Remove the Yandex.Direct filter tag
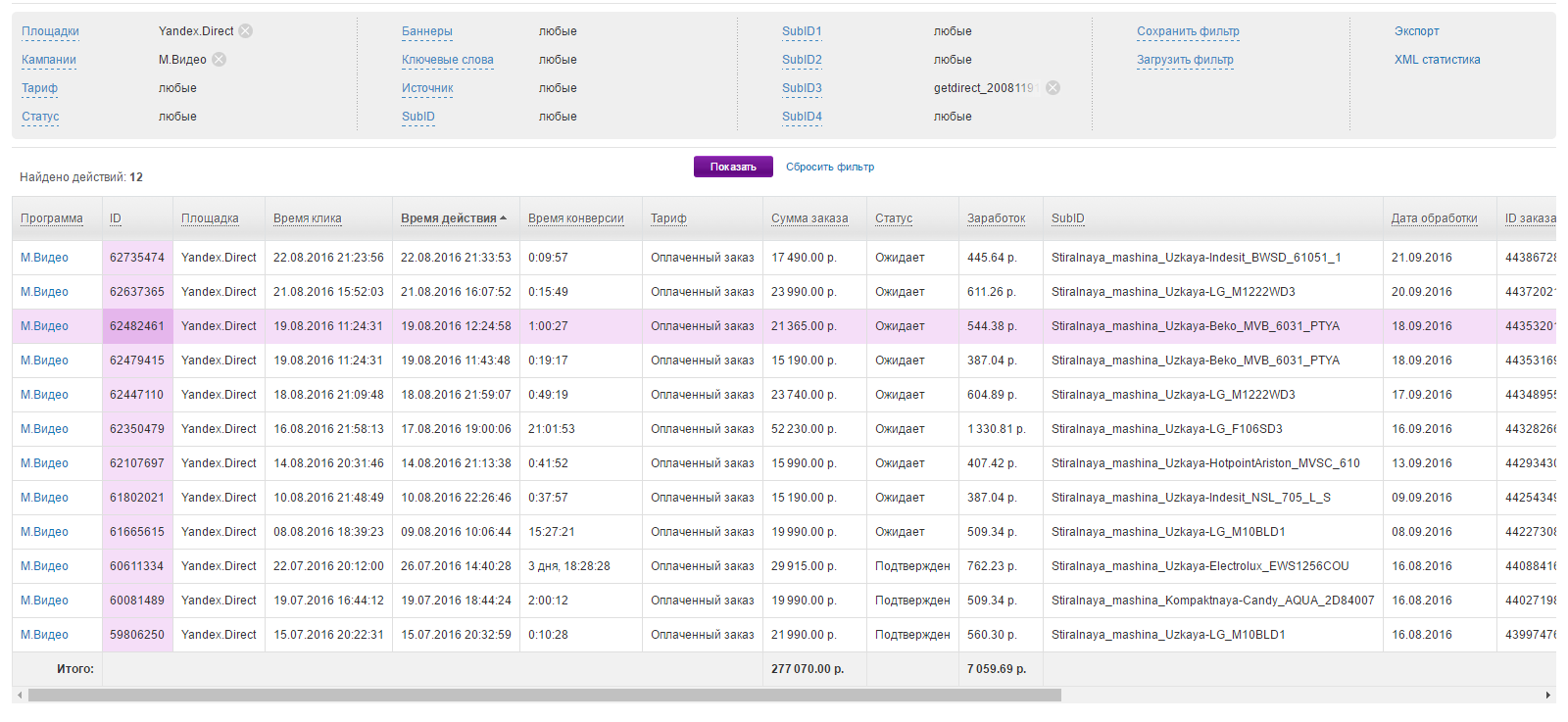 [246, 31]
